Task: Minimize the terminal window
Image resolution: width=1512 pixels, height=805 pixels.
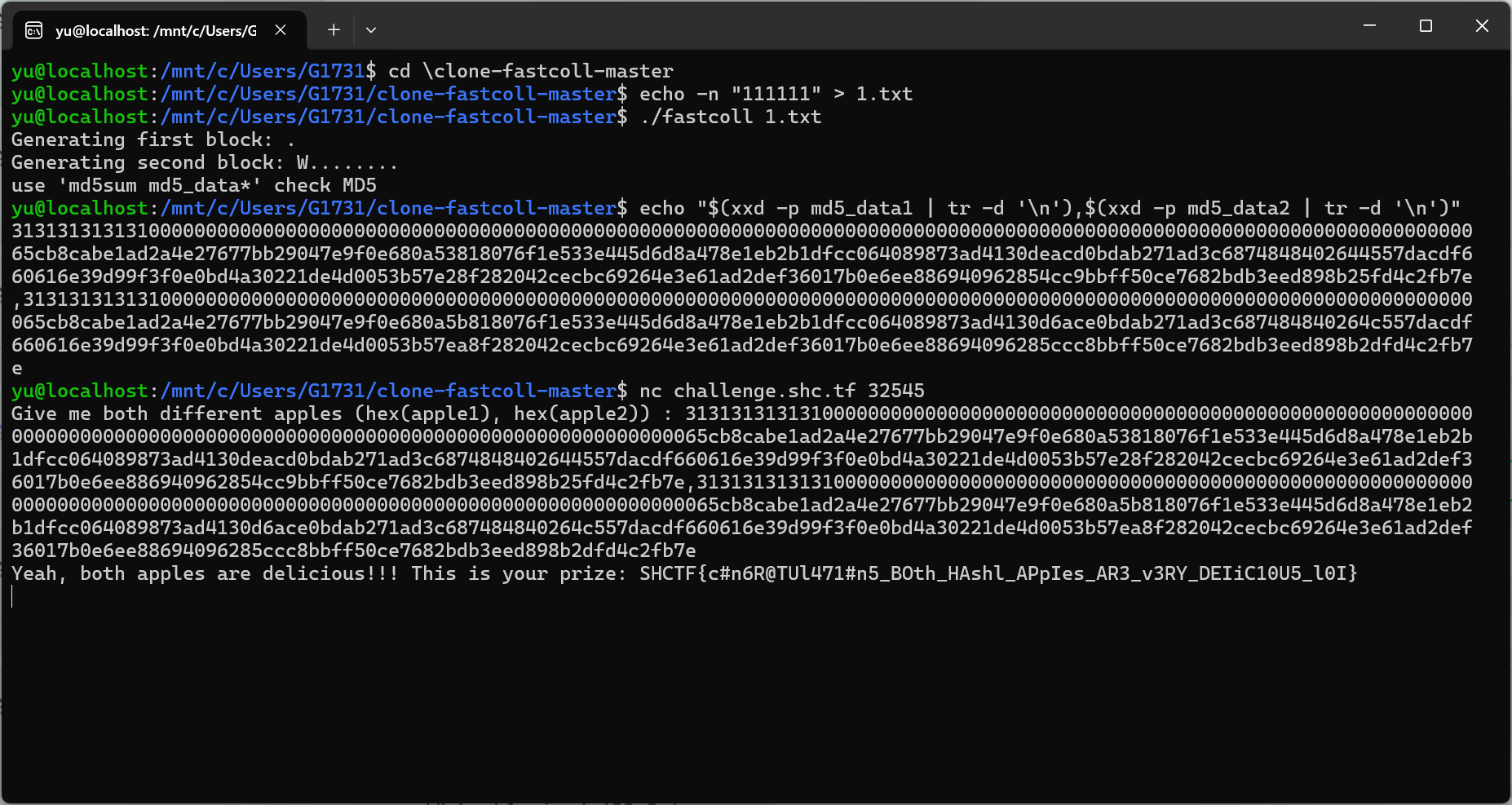Action: (1369, 26)
